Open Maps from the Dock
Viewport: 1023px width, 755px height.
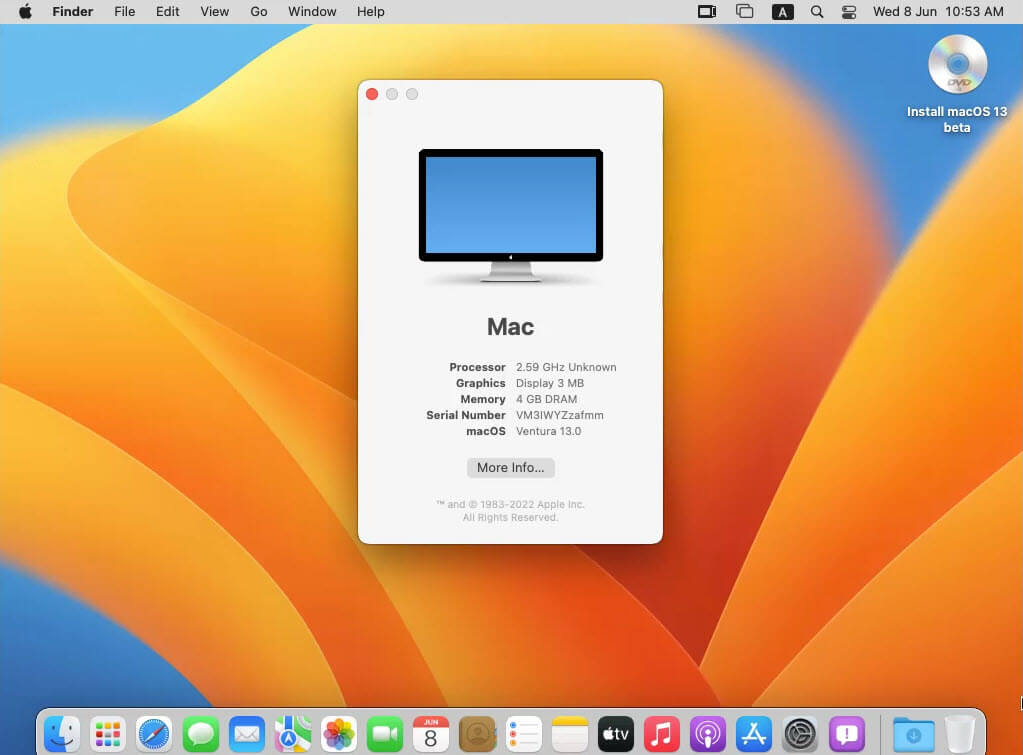click(x=293, y=734)
